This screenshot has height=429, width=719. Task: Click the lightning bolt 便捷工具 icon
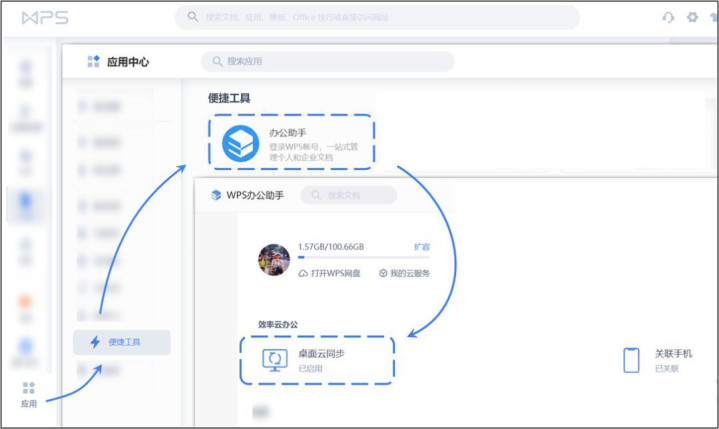point(95,342)
